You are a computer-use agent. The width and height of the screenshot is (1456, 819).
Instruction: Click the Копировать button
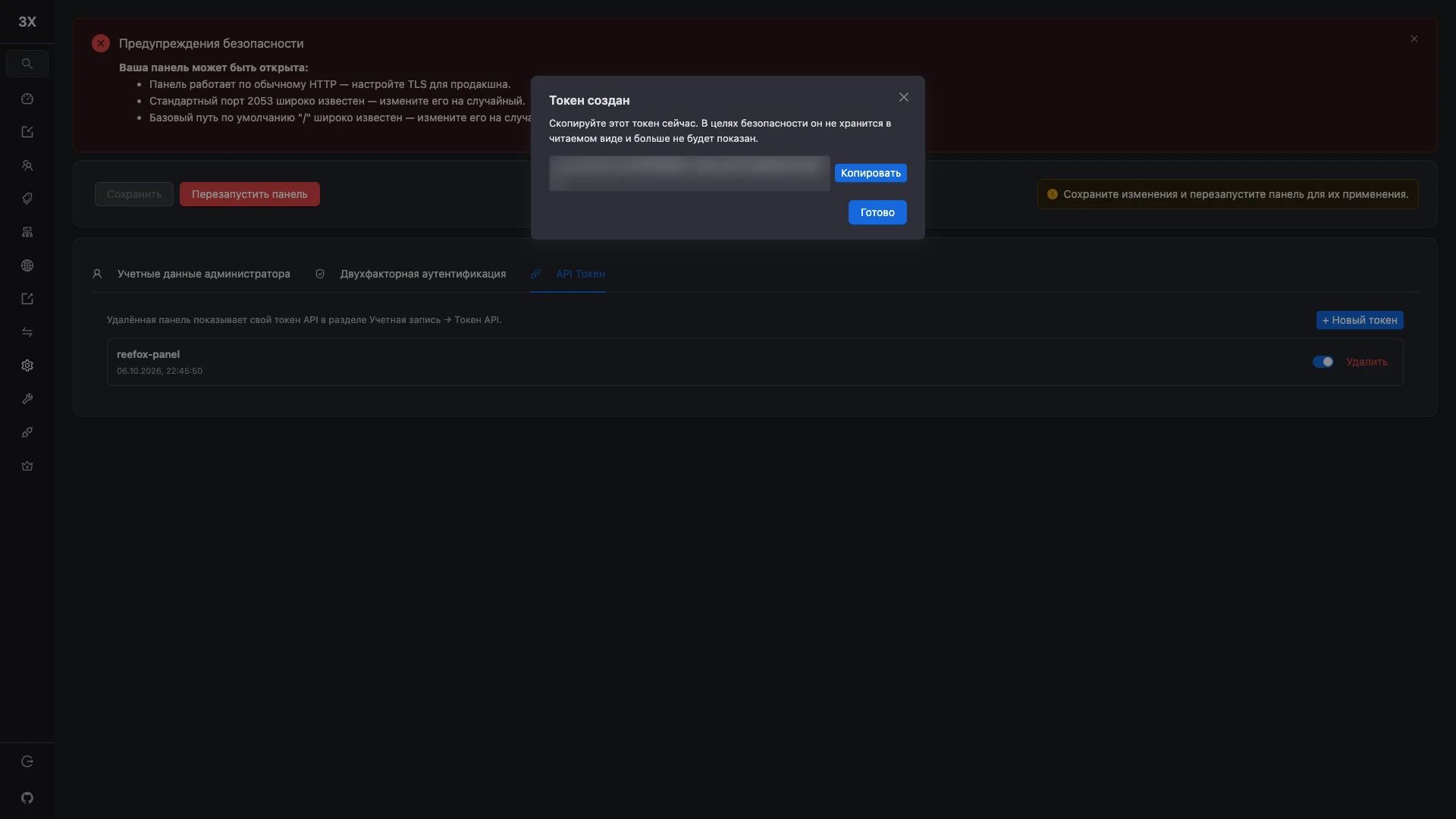871,173
